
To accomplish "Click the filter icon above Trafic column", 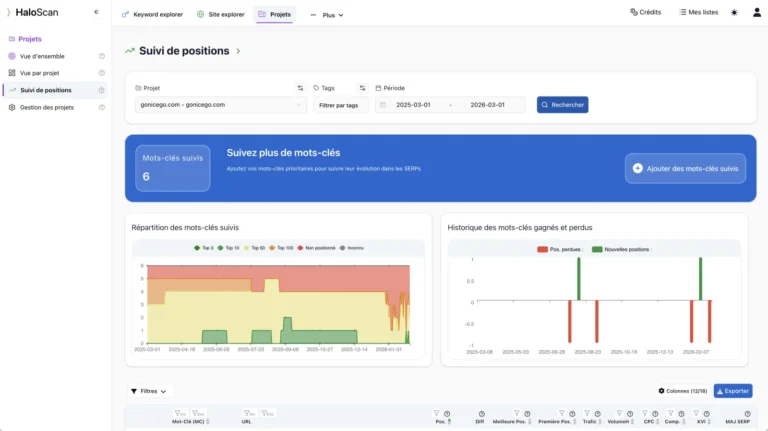I will (587, 413).
